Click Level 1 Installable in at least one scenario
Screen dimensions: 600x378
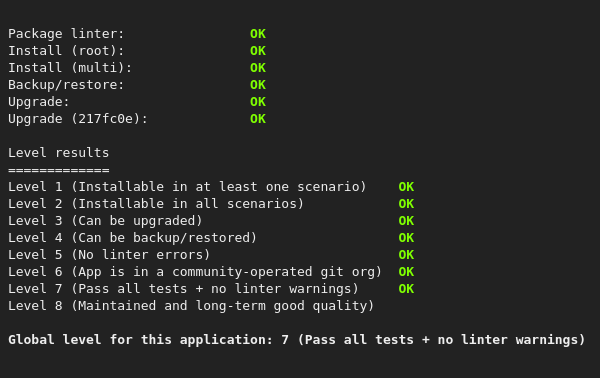[x=187, y=187]
